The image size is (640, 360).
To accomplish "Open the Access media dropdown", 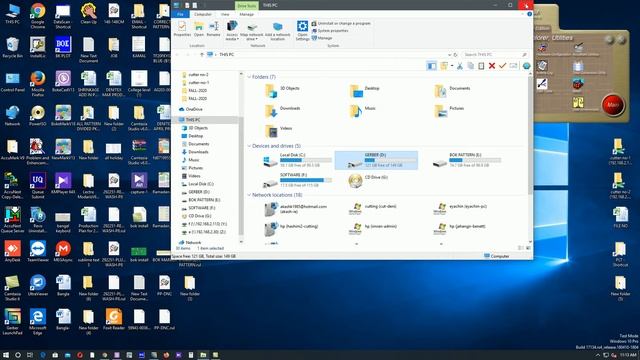I will (x=232, y=31).
